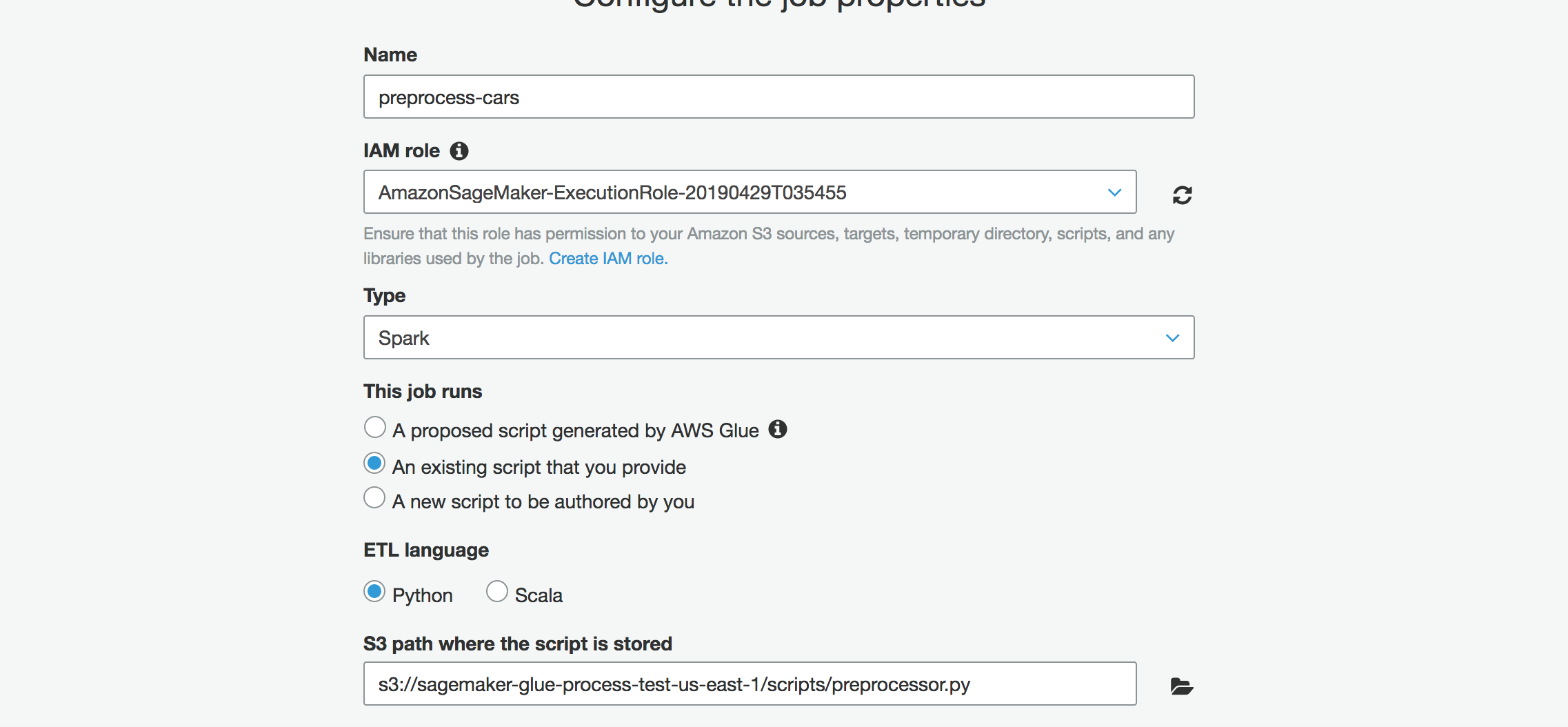Refresh the IAM role list
Screen dimensions: 1568x727
(1182, 195)
